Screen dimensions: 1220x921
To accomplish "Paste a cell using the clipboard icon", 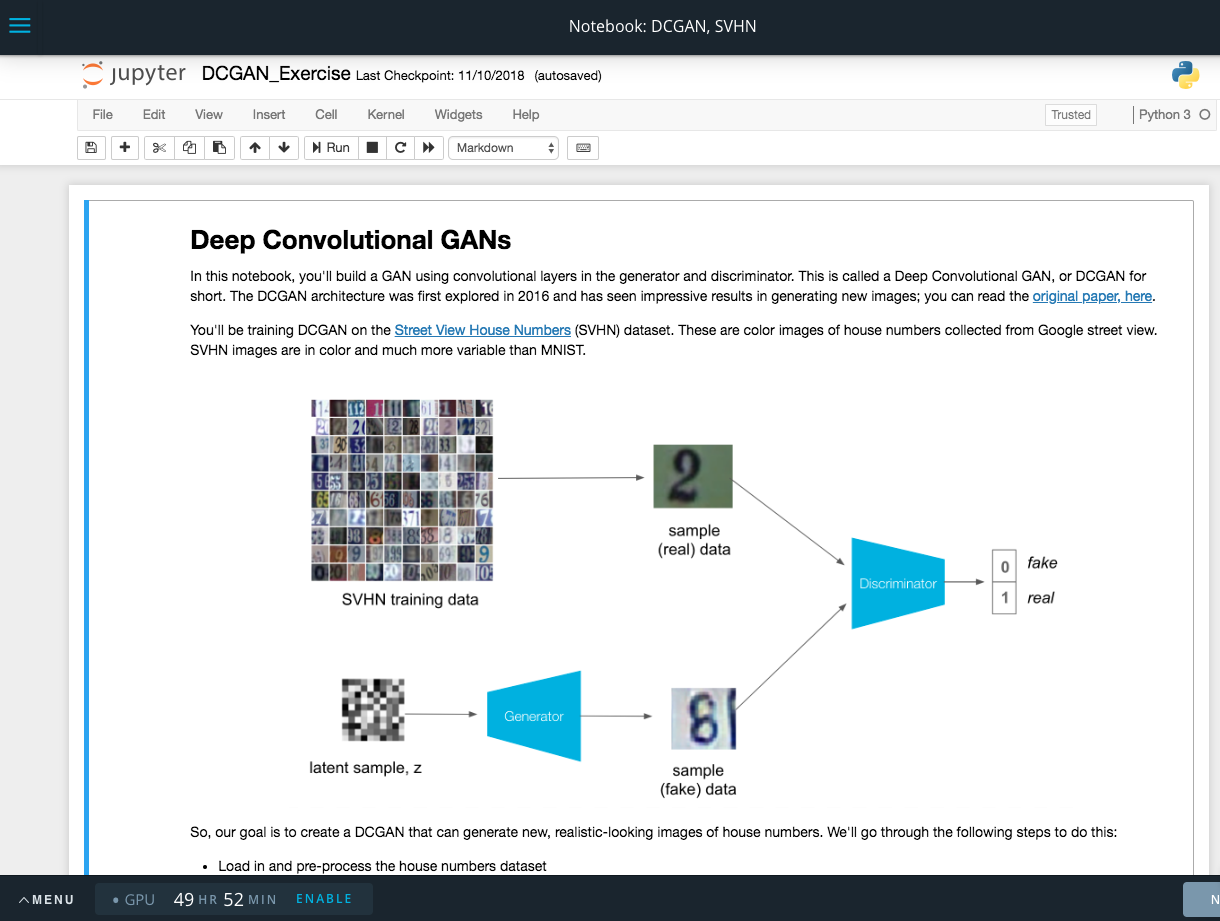I will coord(219,147).
